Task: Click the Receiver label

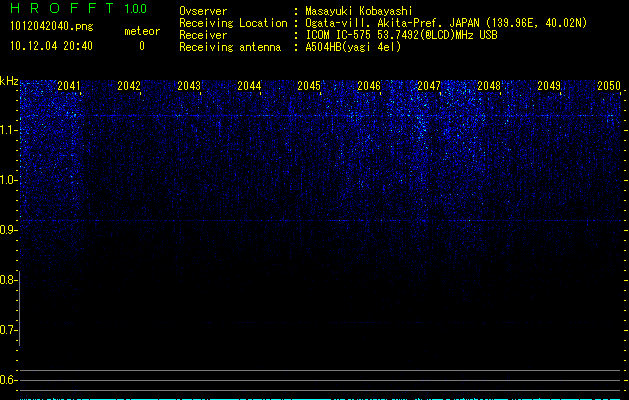Action: coord(203,35)
